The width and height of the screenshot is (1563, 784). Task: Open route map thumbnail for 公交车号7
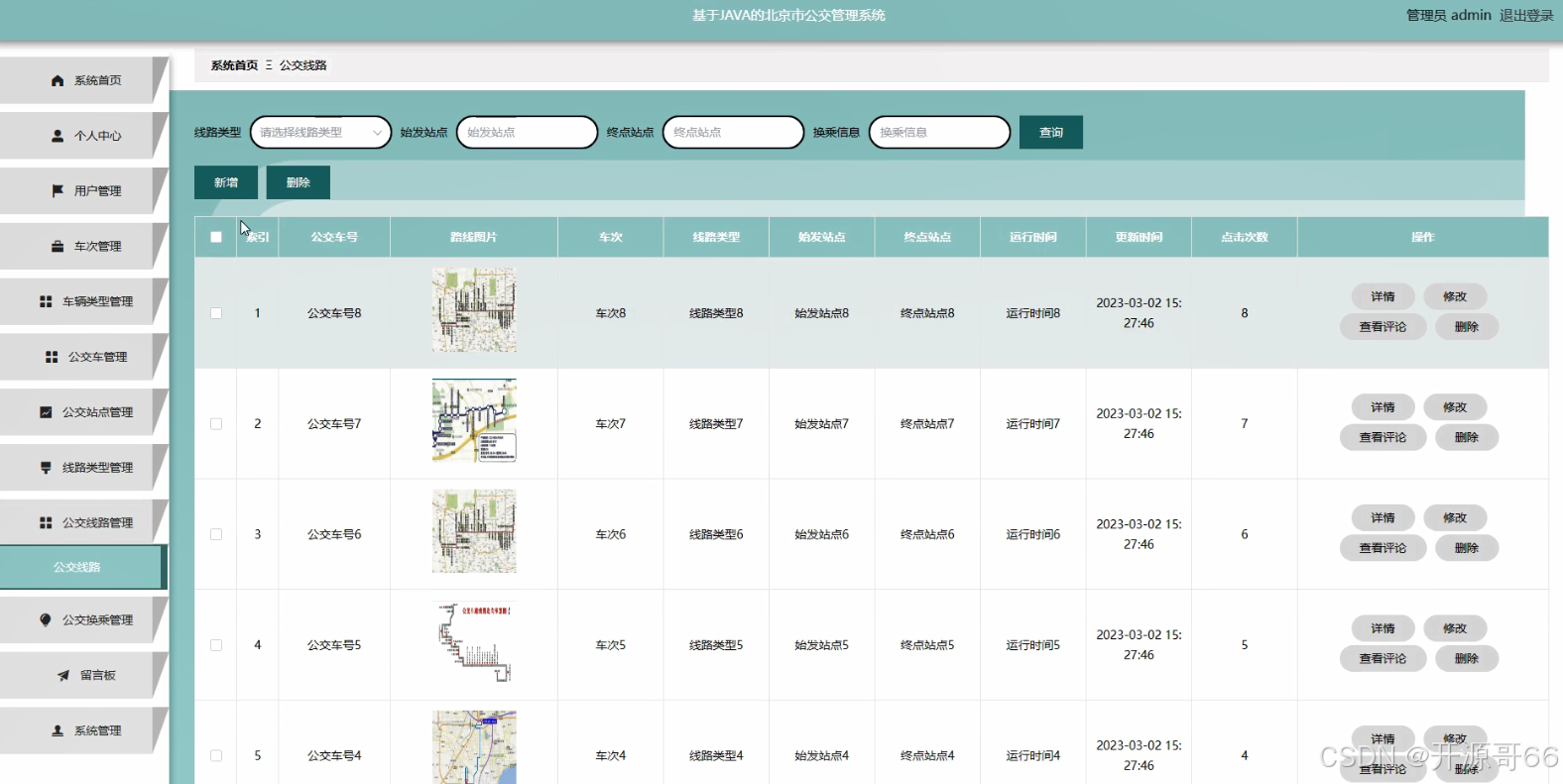[474, 420]
